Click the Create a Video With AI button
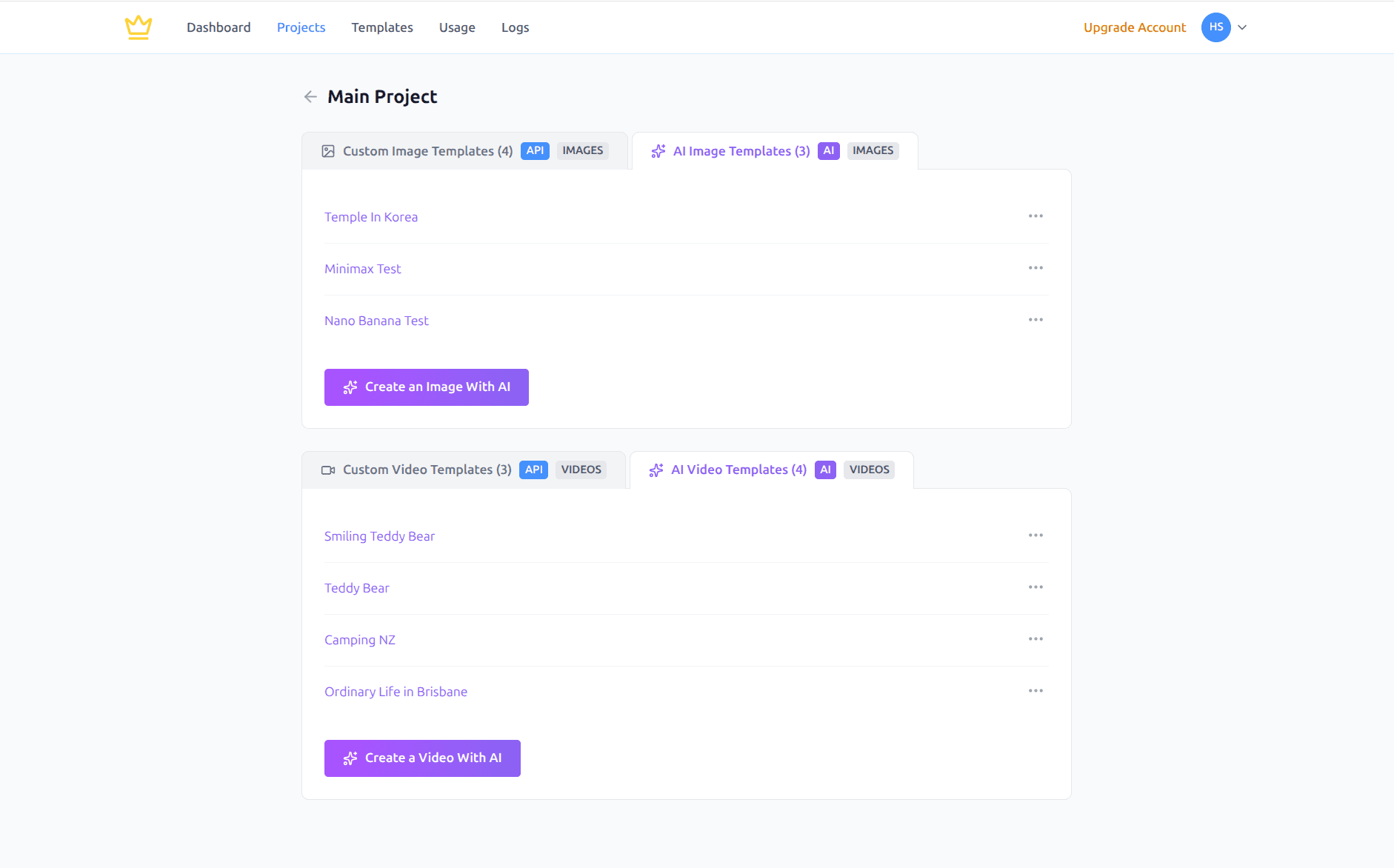Image resolution: width=1394 pixels, height=868 pixels. [x=422, y=758]
